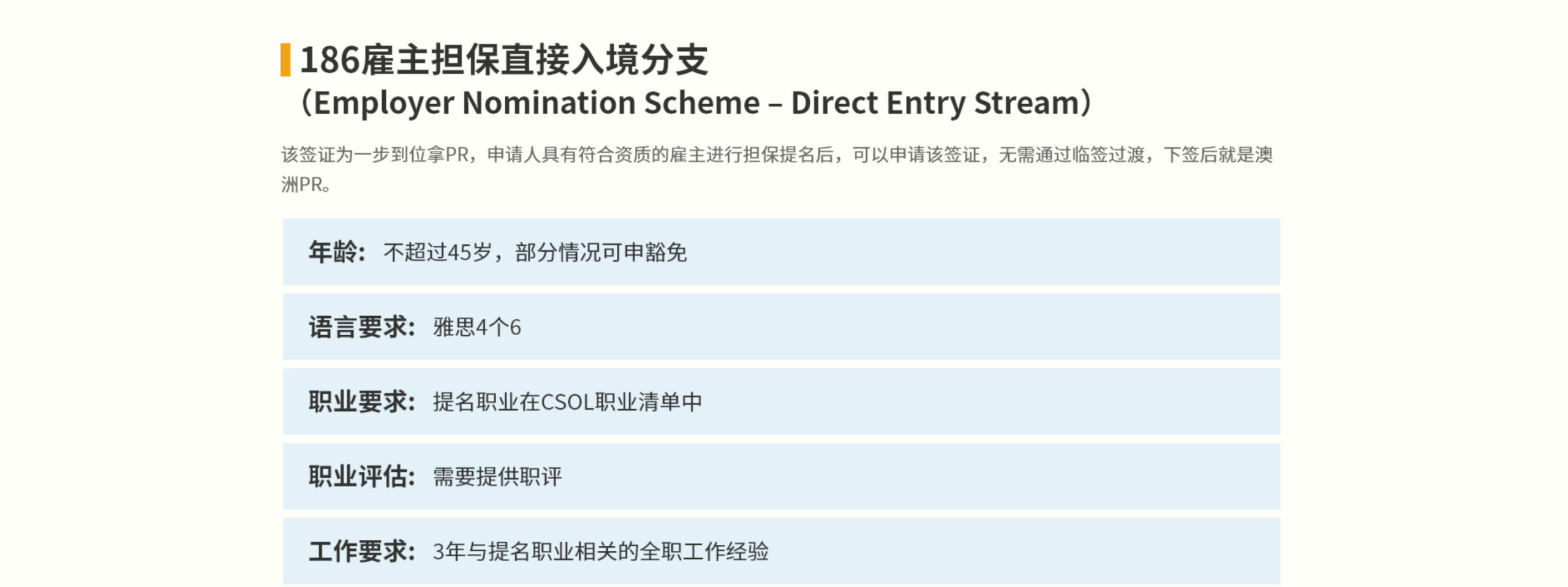Click the text 不超过45岁
The height and width of the screenshot is (587, 1568).
(x=437, y=252)
